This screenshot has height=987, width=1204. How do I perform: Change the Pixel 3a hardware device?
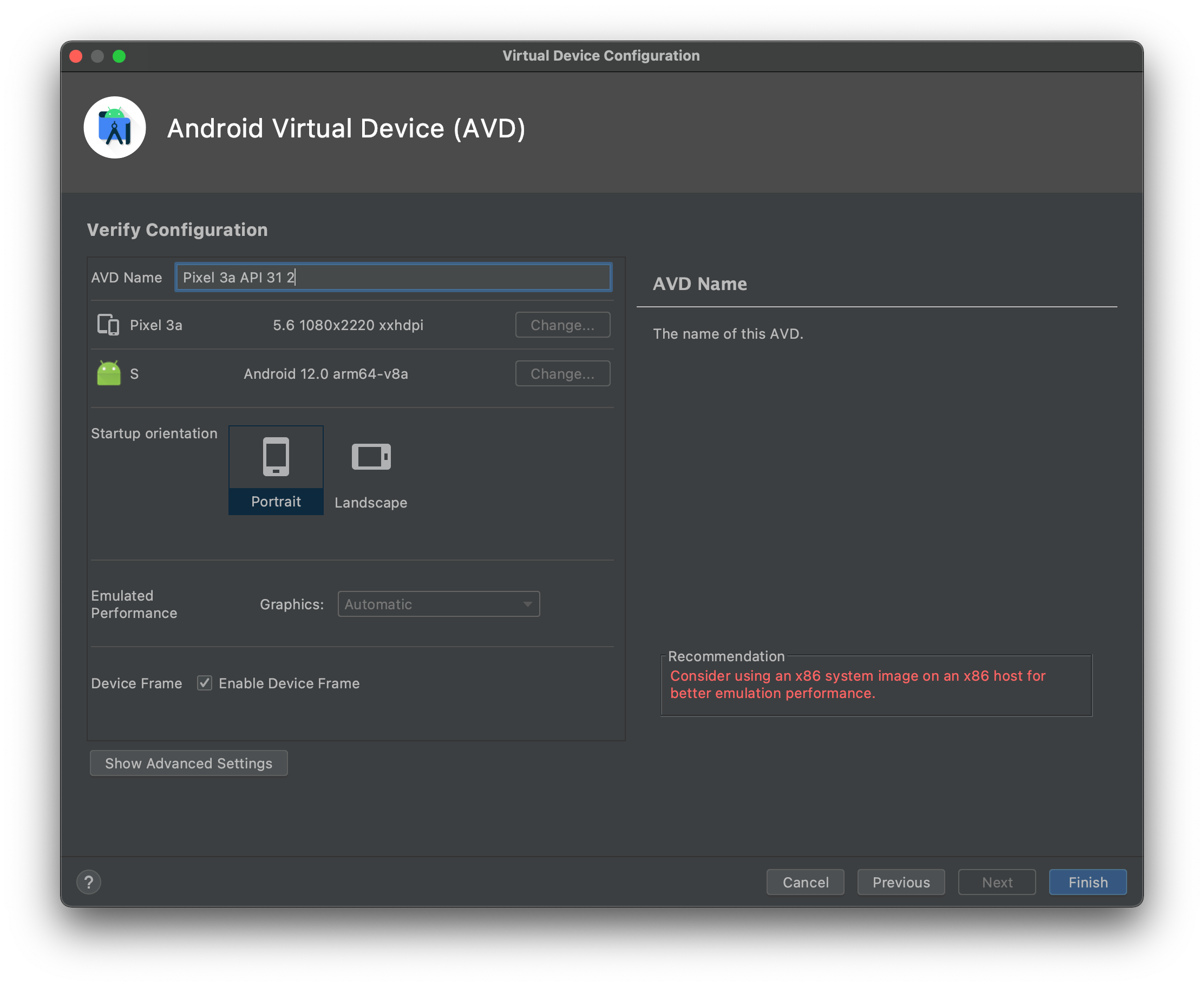tap(562, 325)
